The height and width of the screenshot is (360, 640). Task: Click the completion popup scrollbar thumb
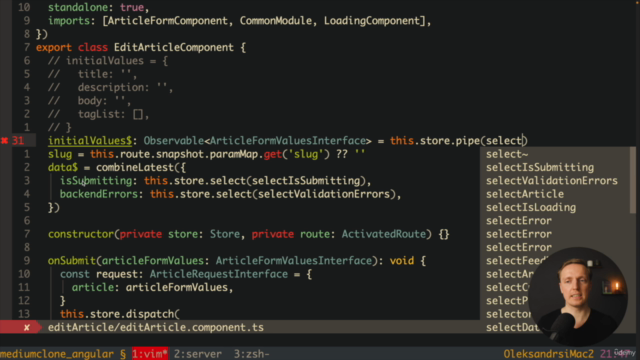pos(633,180)
